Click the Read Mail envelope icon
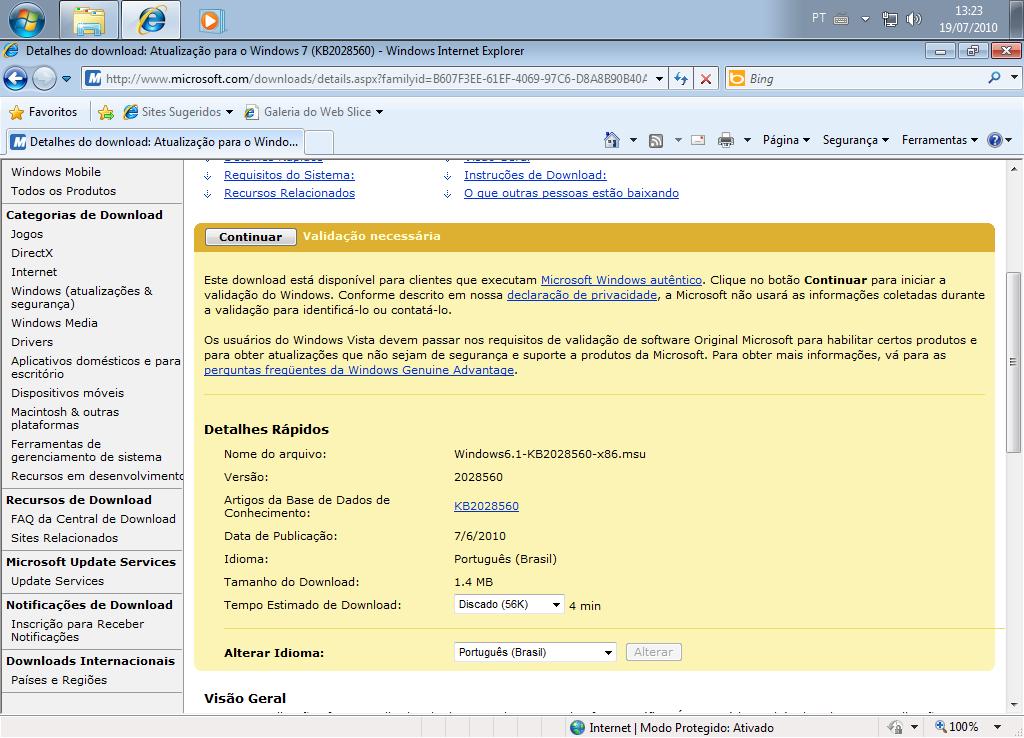The image size is (1024, 738). click(x=698, y=140)
